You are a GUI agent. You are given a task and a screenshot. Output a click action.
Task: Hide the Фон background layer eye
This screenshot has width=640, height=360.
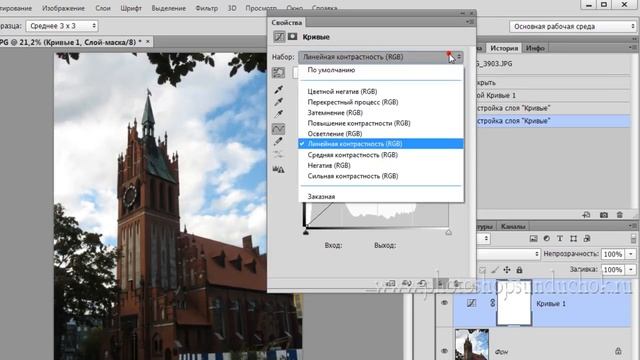click(444, 351)
